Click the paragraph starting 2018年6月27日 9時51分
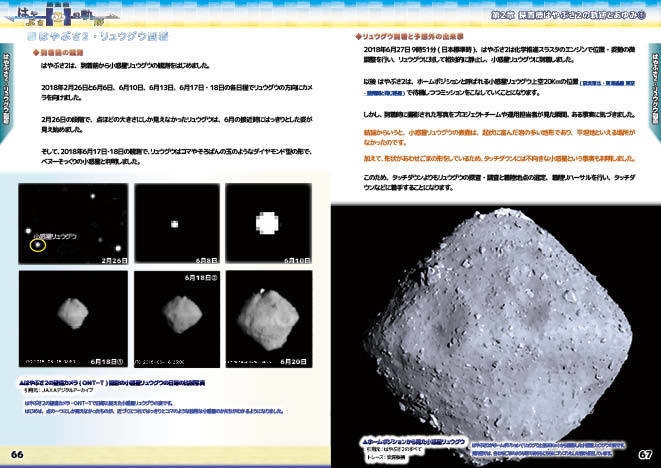 pos(499,54)
